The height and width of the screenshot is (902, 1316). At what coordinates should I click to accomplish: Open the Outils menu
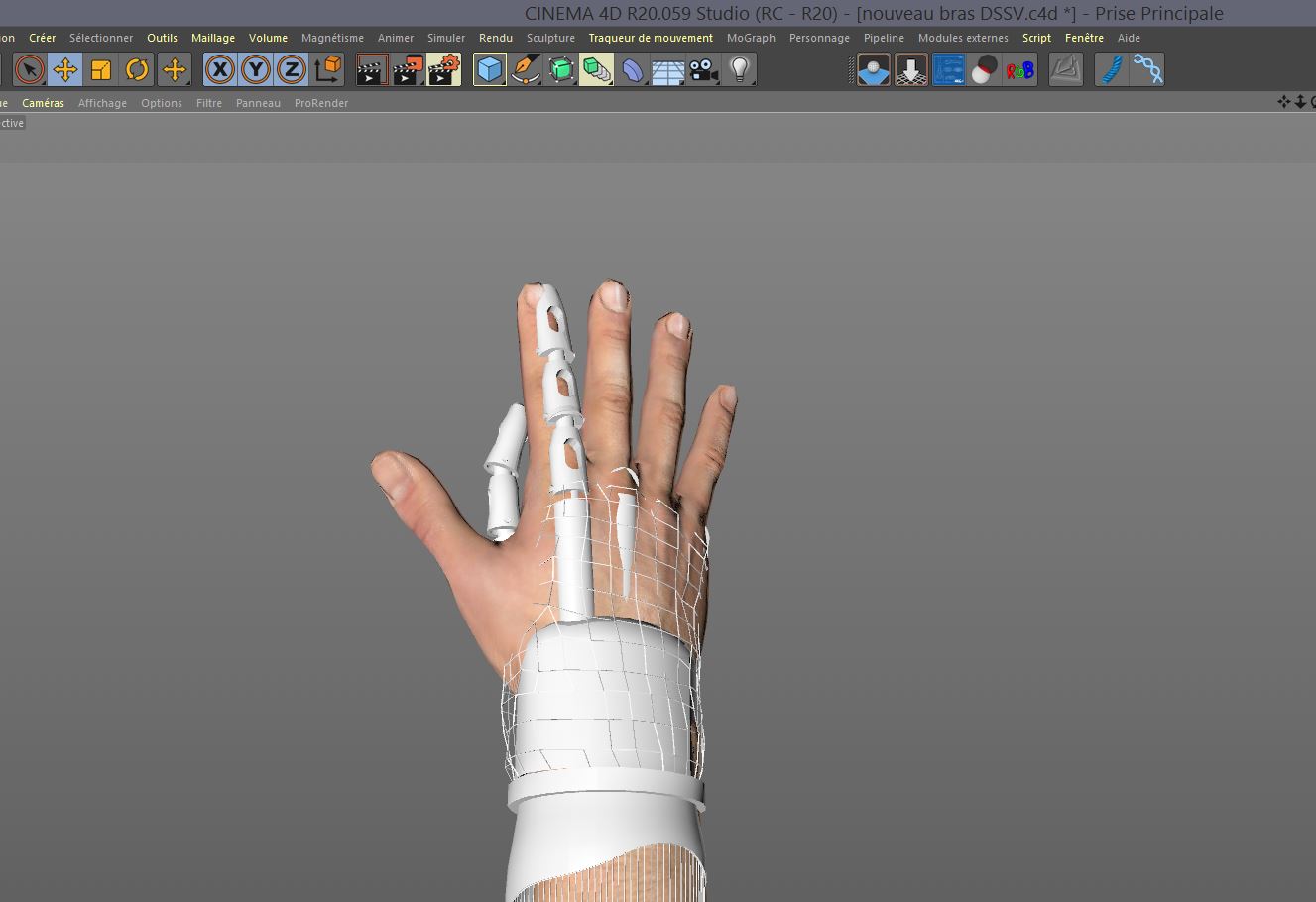point(163,38)
